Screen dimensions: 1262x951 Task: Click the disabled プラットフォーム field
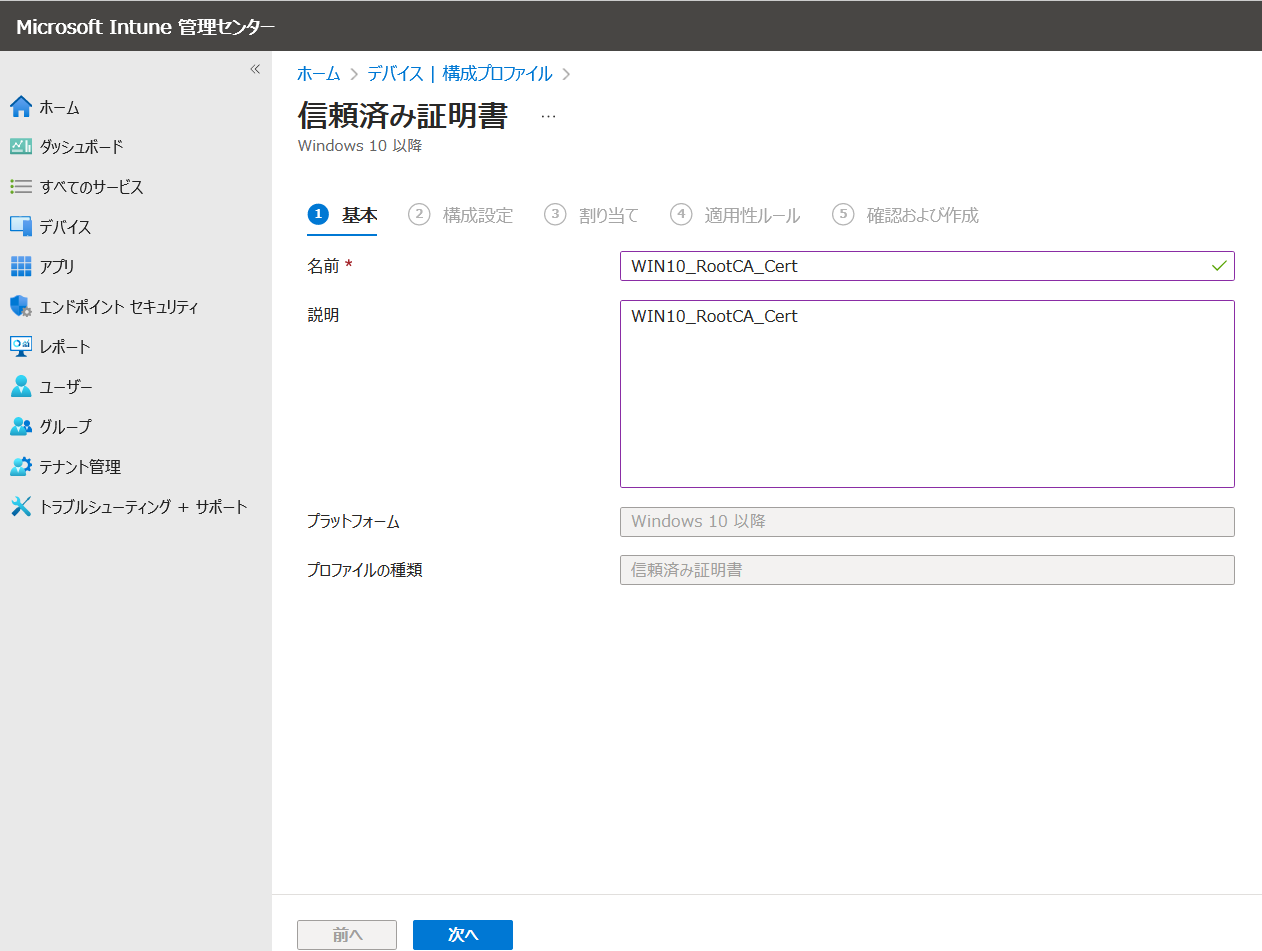point(927,521)
